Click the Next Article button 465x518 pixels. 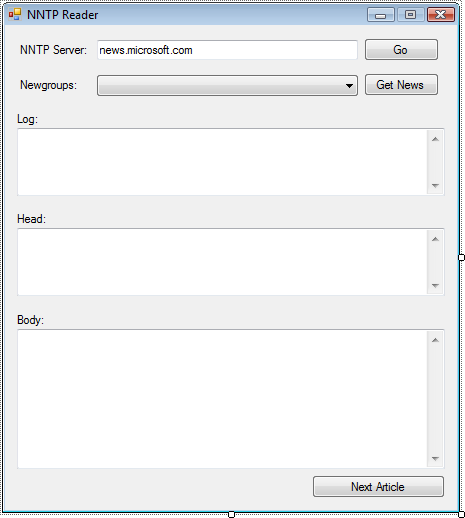pos(378,487)
